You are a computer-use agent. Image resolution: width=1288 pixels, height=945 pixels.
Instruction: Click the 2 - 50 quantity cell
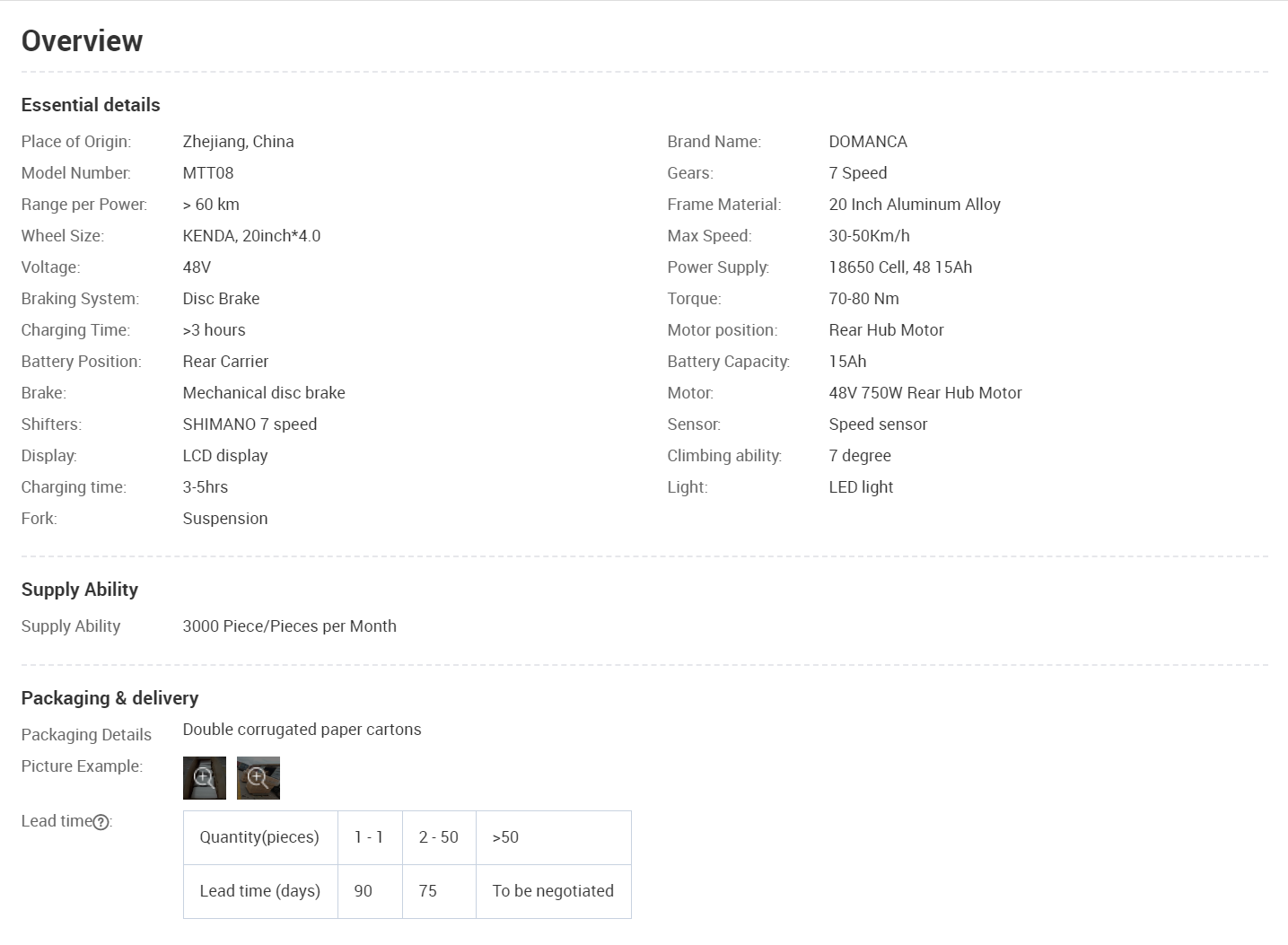[x=438, y=837]
